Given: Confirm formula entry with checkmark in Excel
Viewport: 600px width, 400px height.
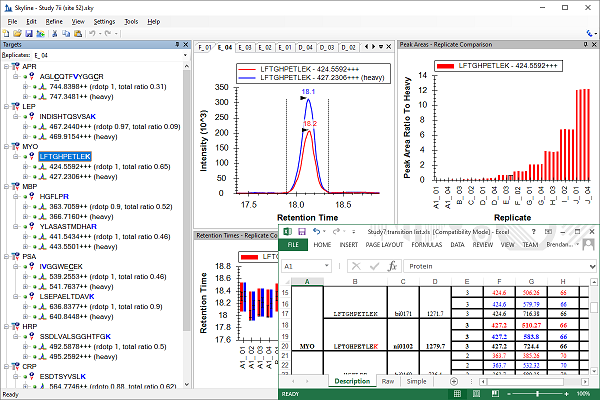Looking at the screenshot, I should coord(374,266).
